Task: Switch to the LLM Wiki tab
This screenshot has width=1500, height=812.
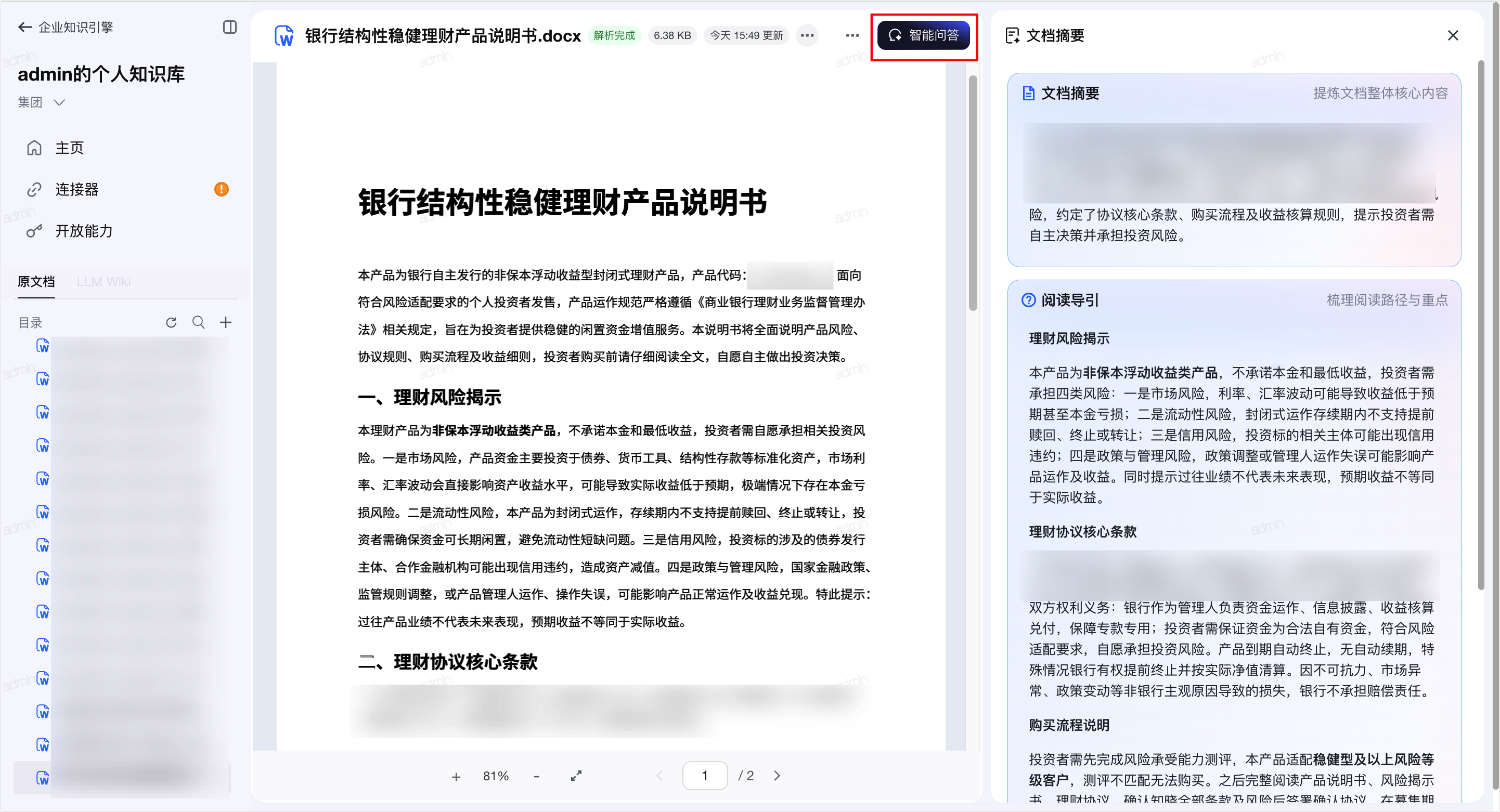Action: click(104, 282)
